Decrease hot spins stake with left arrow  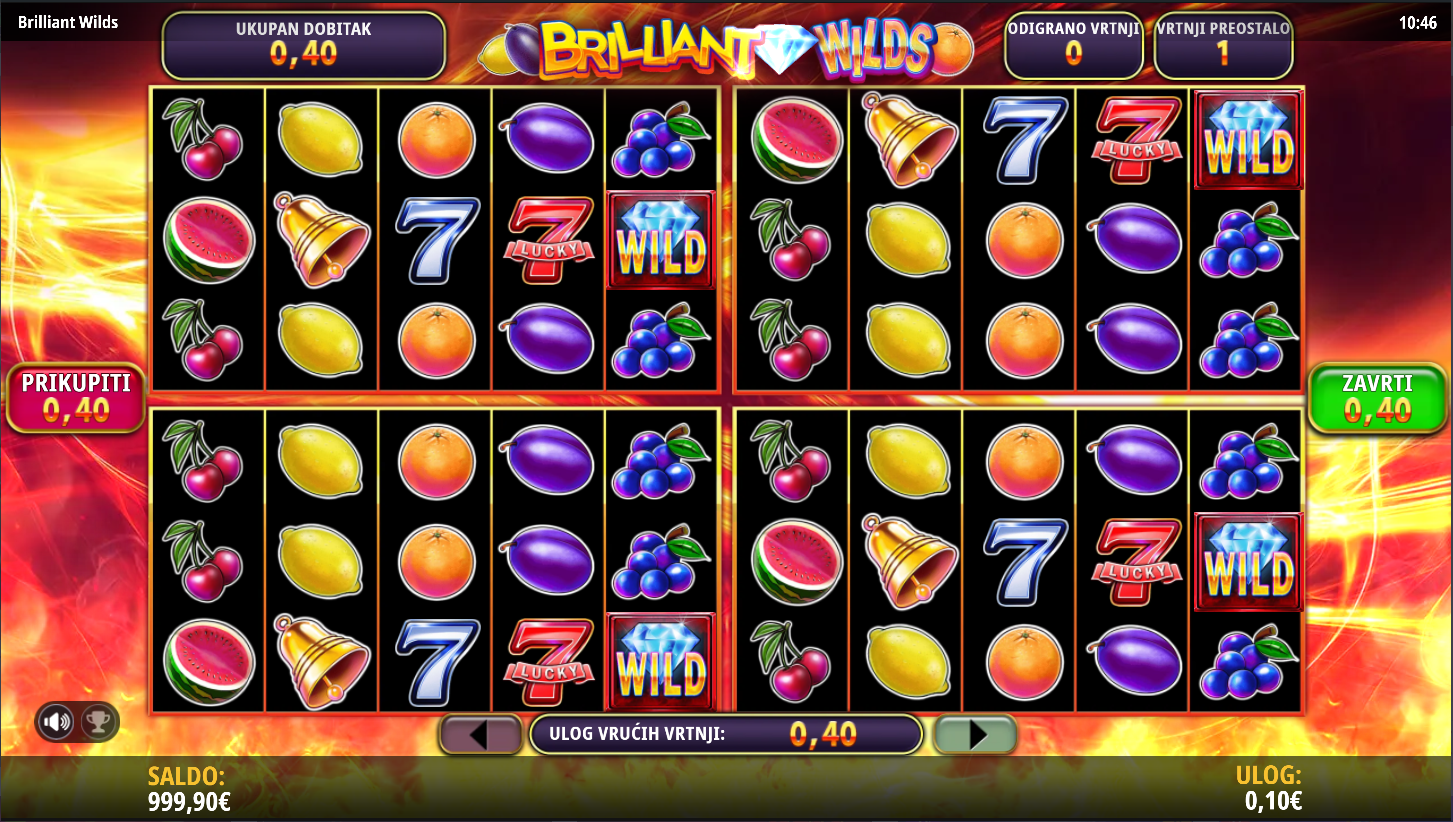(480, 734)
